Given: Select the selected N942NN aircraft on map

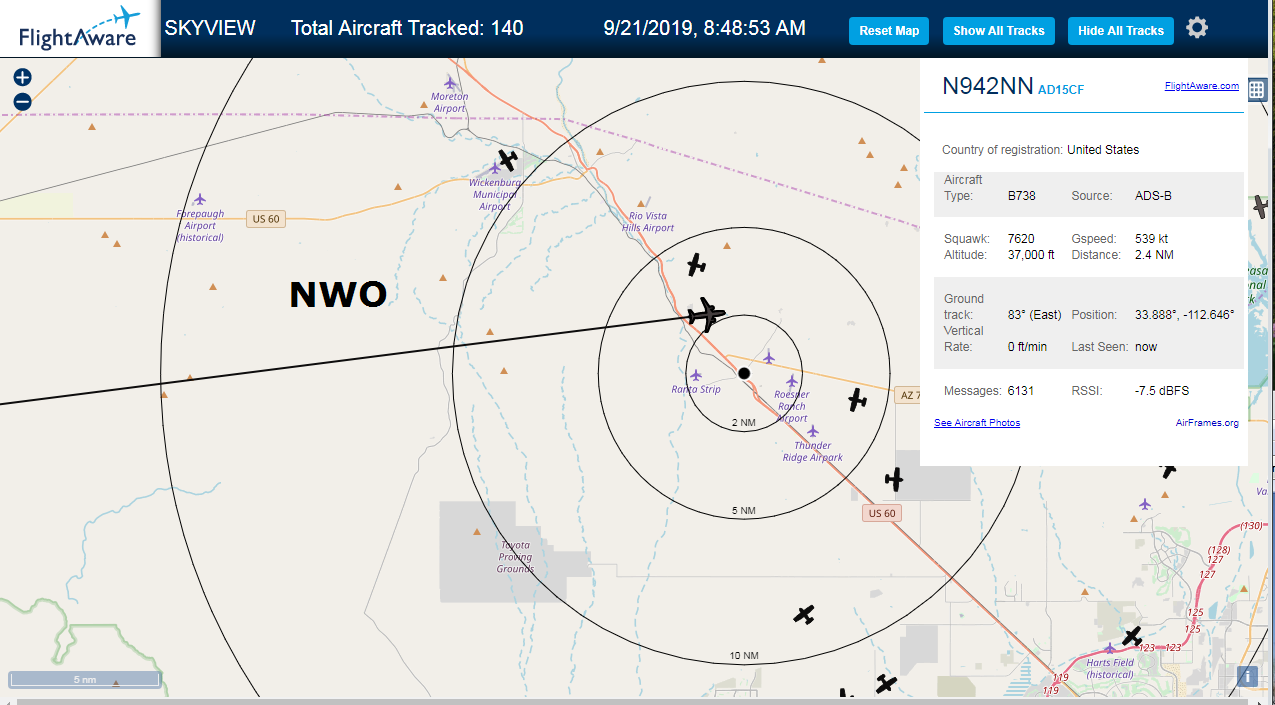Looking at the screenshot, I should point(707,314).
